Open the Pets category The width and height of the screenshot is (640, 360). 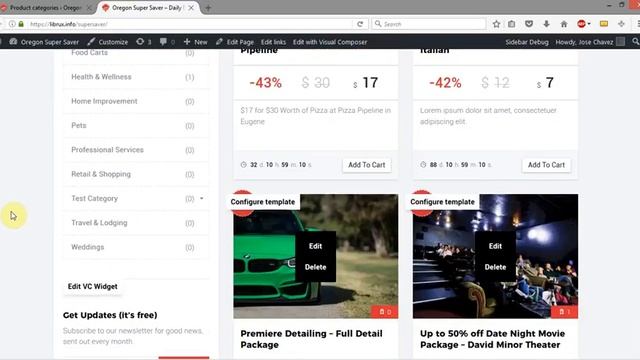79,125
